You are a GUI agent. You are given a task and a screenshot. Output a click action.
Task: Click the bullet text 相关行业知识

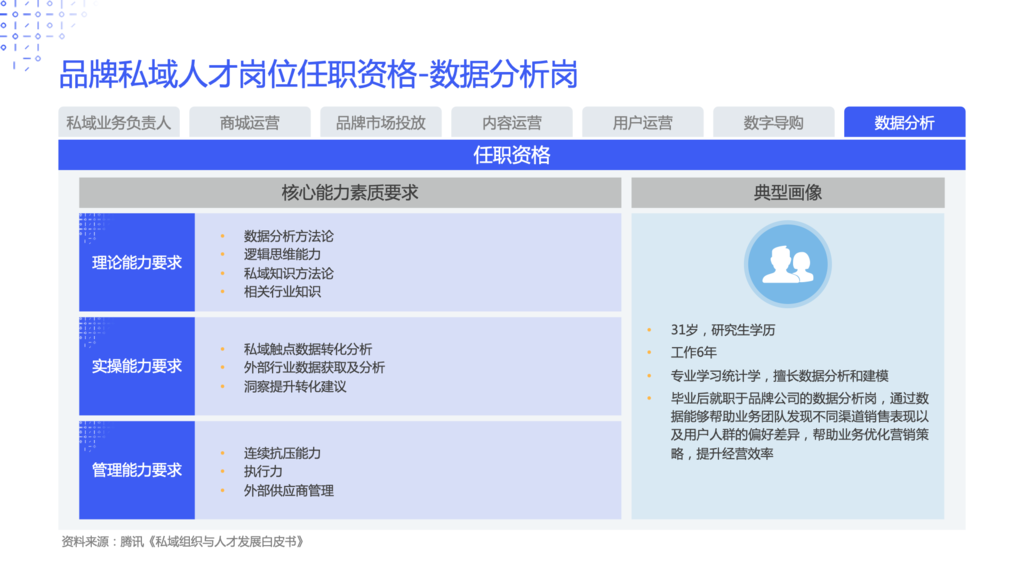282,292
